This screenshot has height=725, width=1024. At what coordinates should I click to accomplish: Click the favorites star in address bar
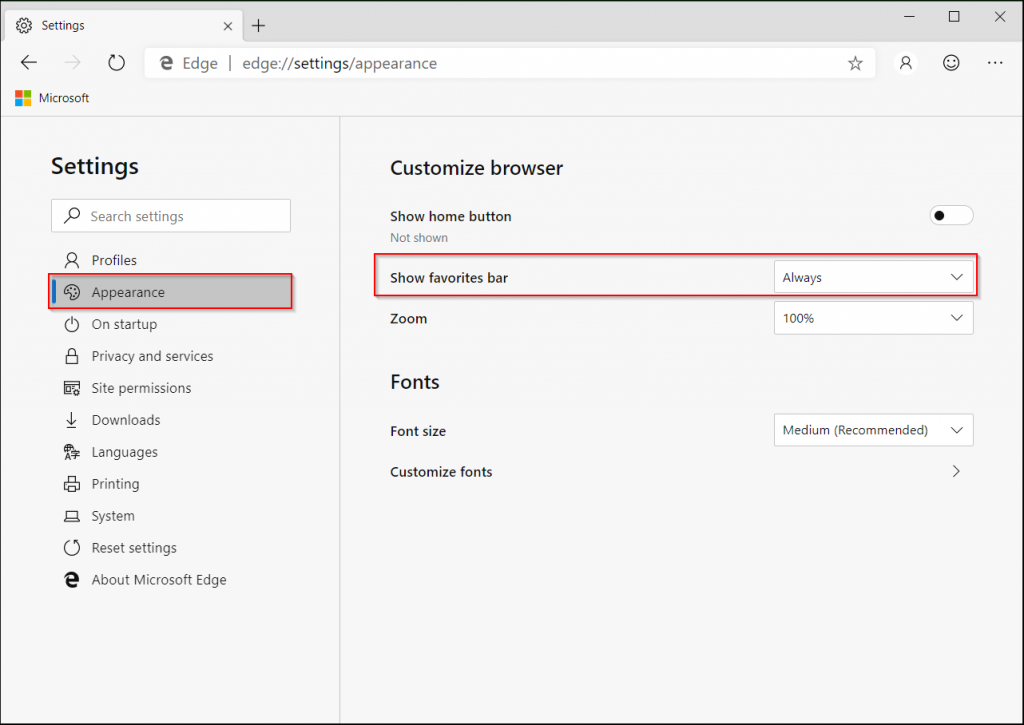pos(855,62)
